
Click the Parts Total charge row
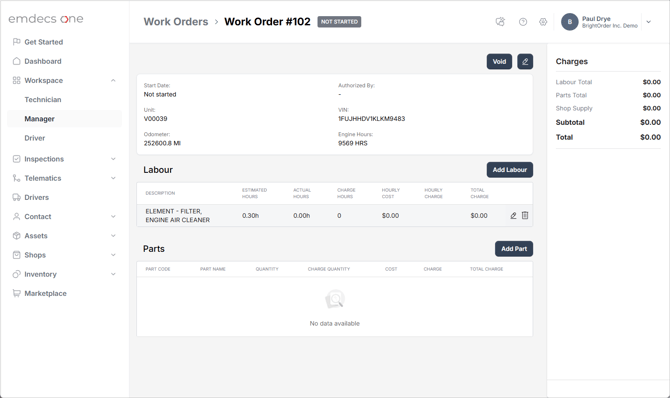coord(608,95)
